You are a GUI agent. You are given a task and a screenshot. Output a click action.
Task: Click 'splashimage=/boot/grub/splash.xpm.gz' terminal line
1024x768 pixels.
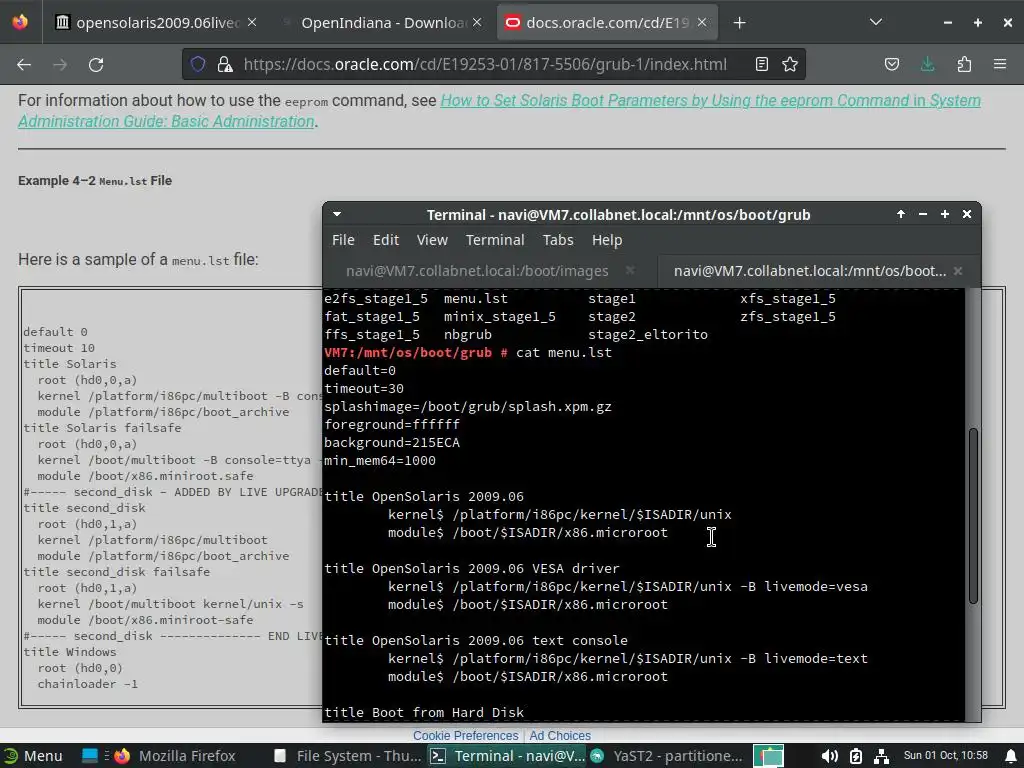(468, 406)
